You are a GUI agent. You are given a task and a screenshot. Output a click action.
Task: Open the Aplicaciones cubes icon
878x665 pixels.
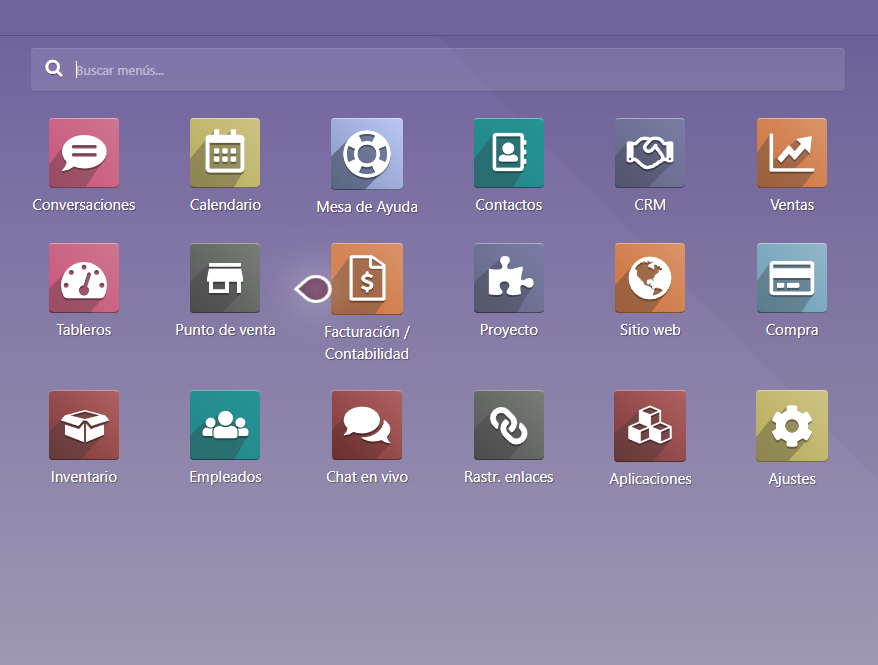[650, 426]
